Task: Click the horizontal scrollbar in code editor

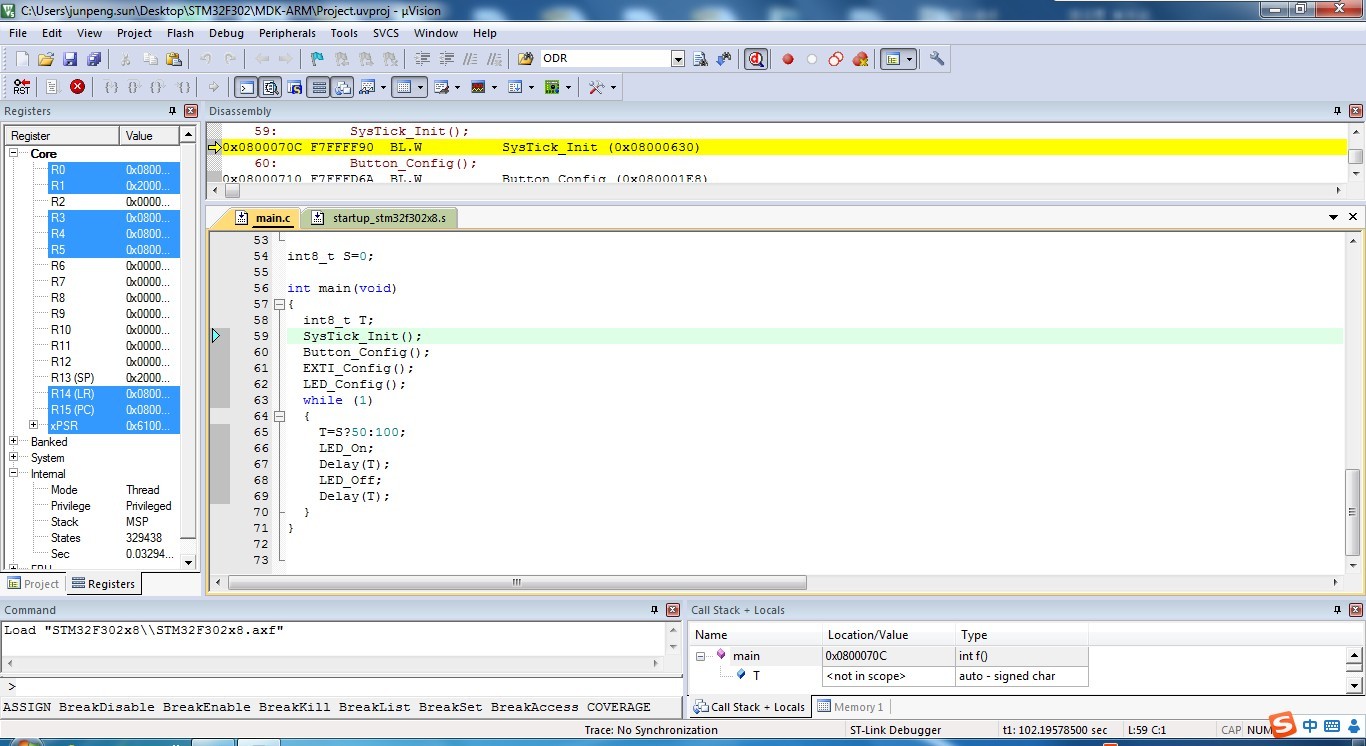Action: (517, 582)
